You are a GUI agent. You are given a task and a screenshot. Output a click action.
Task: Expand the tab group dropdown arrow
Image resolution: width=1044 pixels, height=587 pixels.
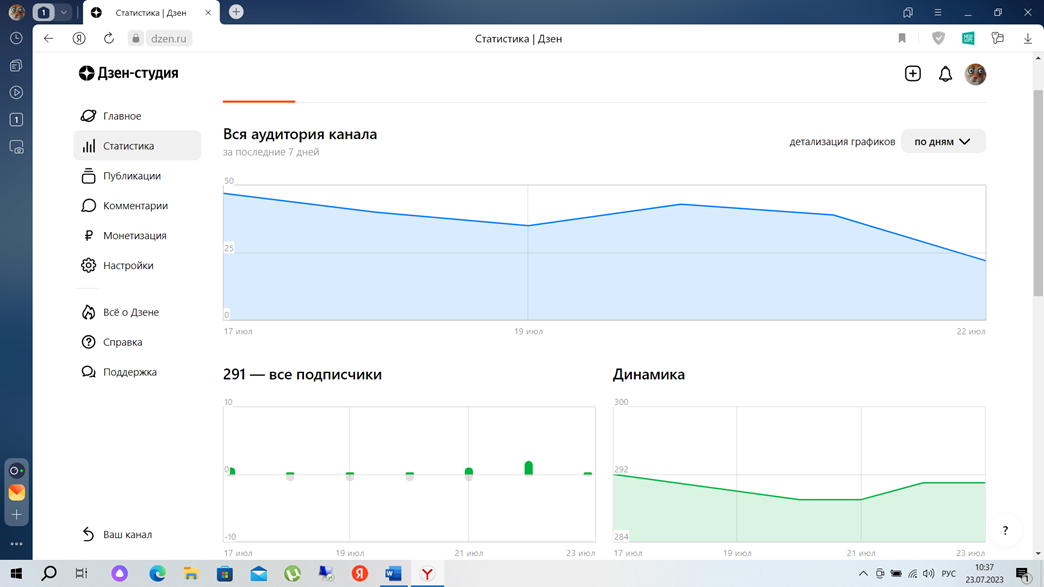pos(64,12)
